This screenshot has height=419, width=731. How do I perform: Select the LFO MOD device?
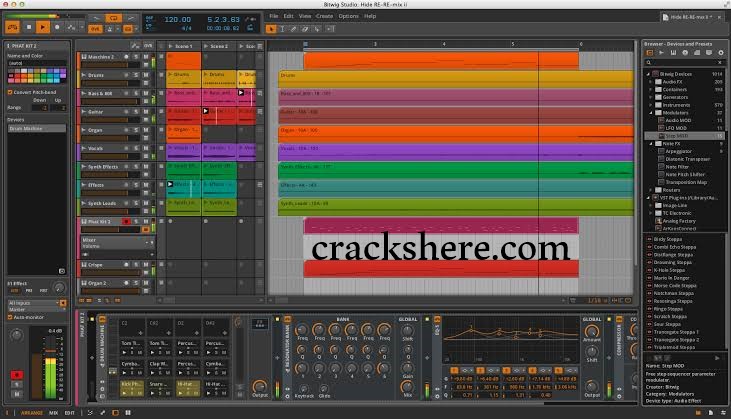click(676, 128)
